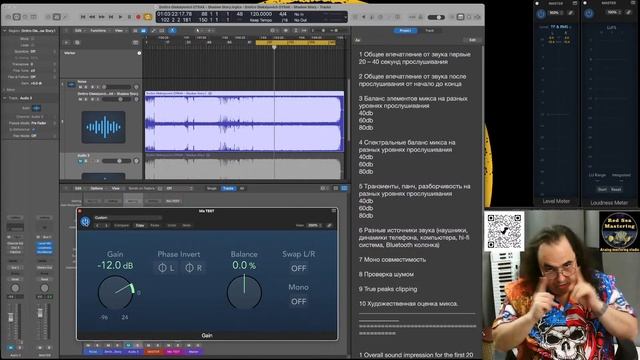
Task: Click the Gain plug-in link icon
Action: click(329, 225)
